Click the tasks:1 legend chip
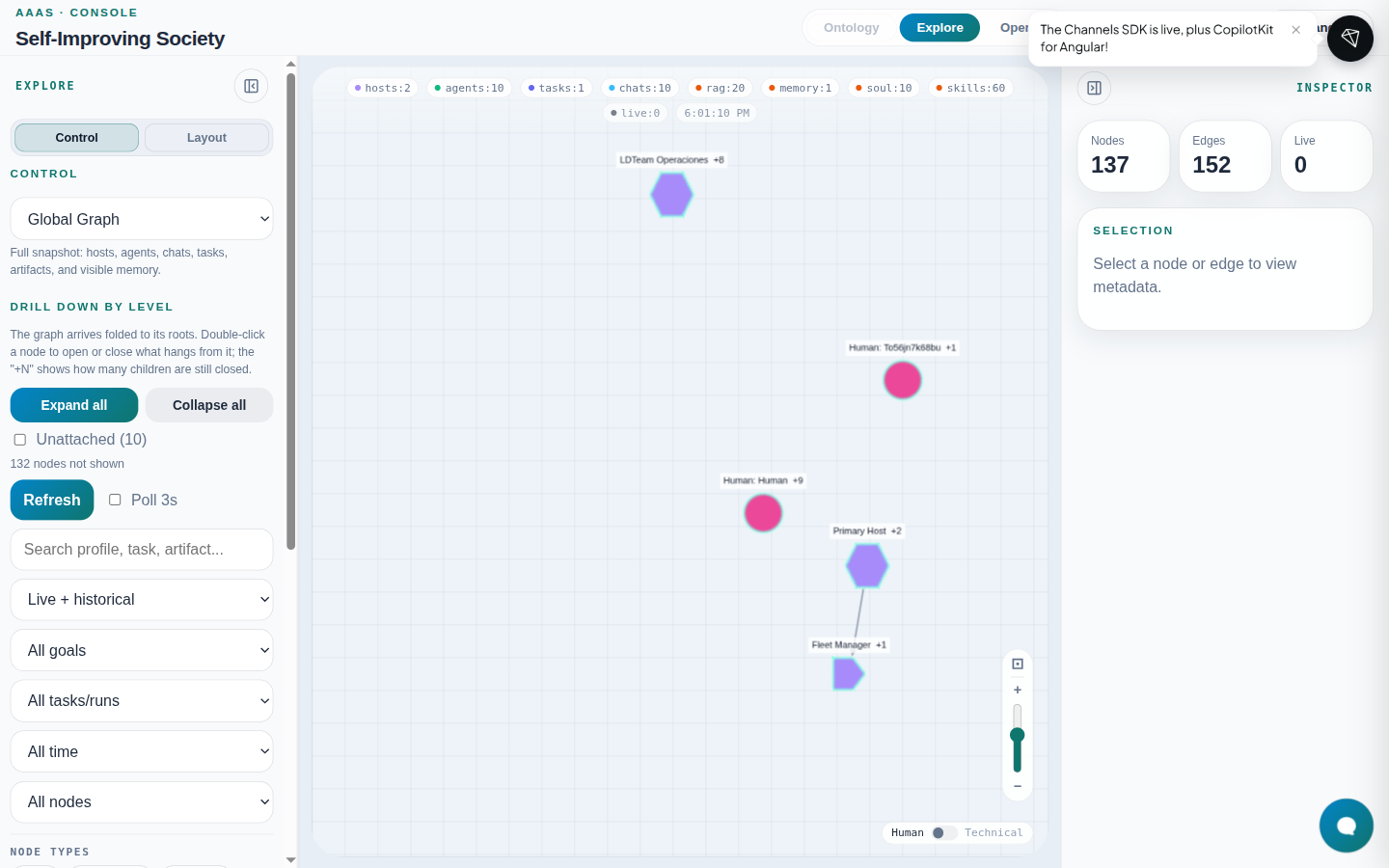1389x868 pixels. click(557, 88)
